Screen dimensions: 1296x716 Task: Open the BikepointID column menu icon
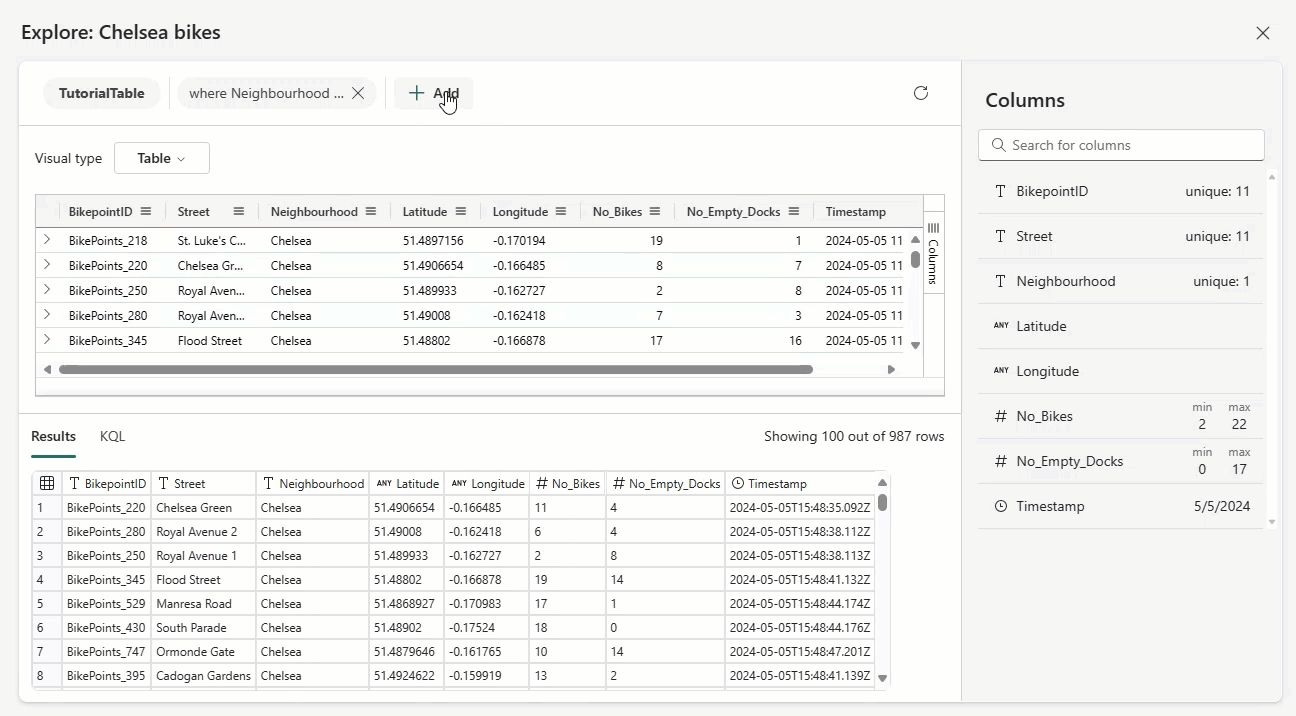pos(146,211)
